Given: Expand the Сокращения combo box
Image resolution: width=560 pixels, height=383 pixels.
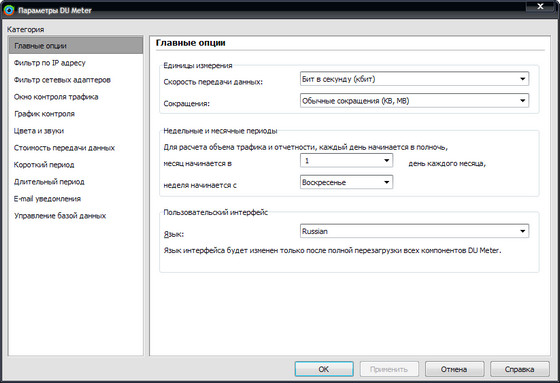Looking at the screenshot, I should (x=414, y=100).
